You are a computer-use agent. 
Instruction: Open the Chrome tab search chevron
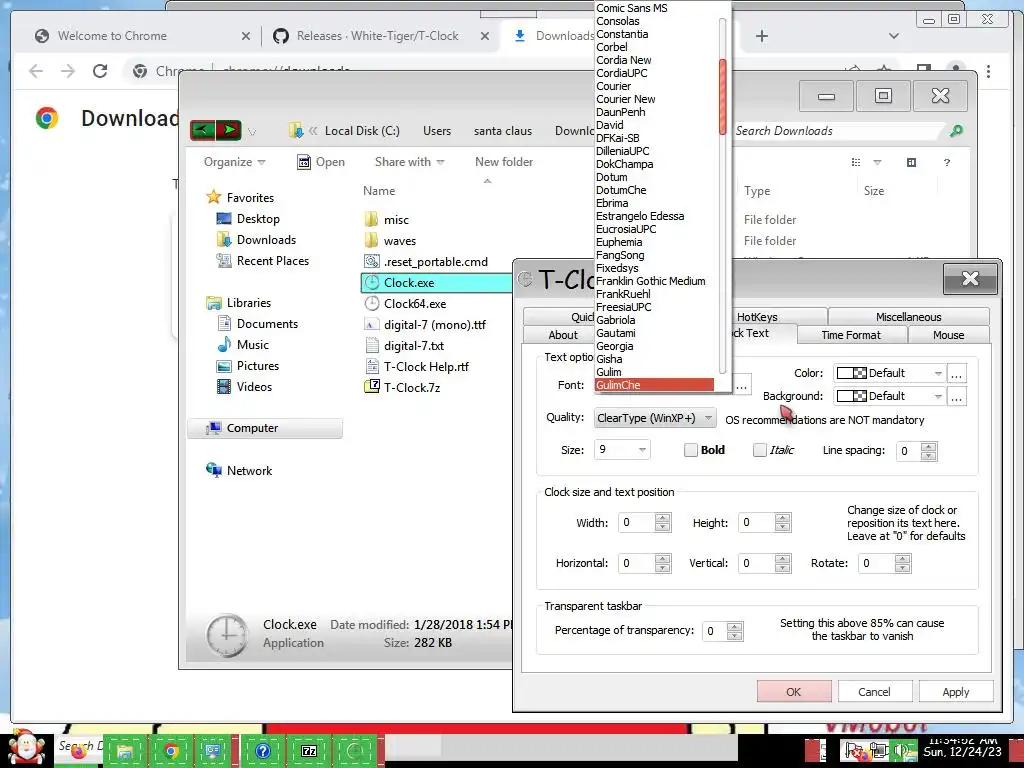pyautogui.click(x=893, y=36)
